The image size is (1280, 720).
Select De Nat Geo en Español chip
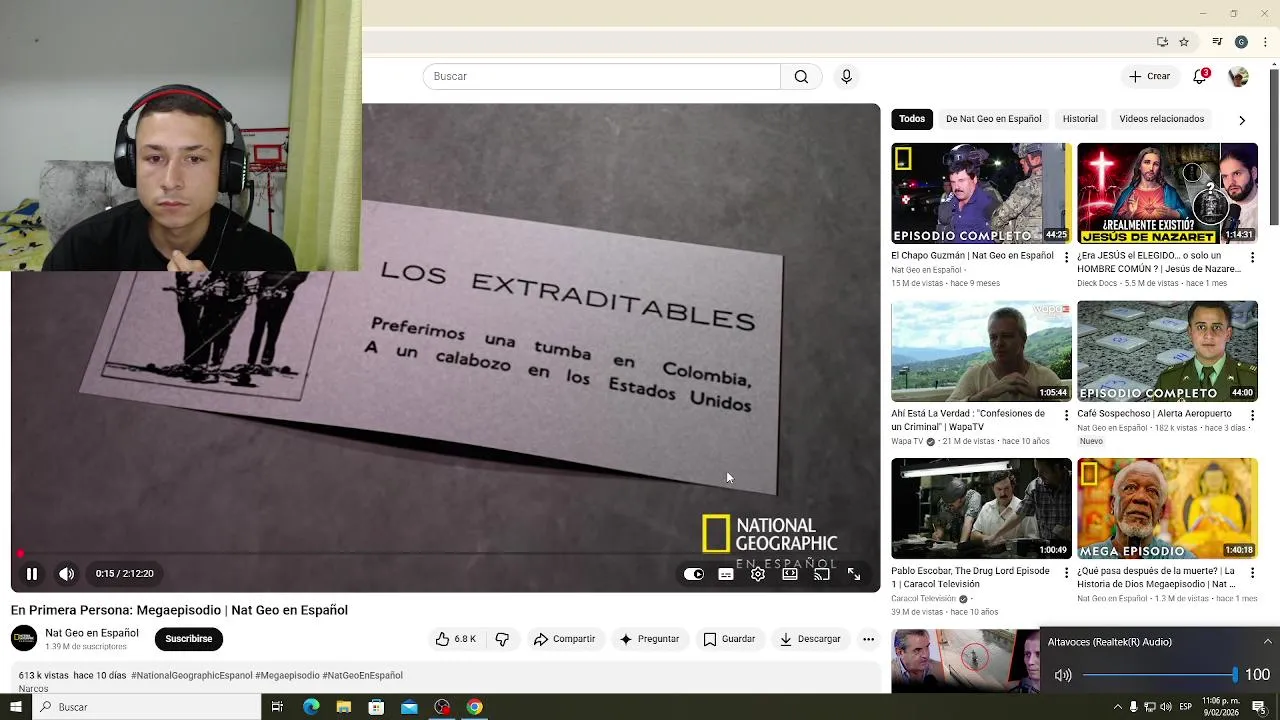tap(993, 119)
